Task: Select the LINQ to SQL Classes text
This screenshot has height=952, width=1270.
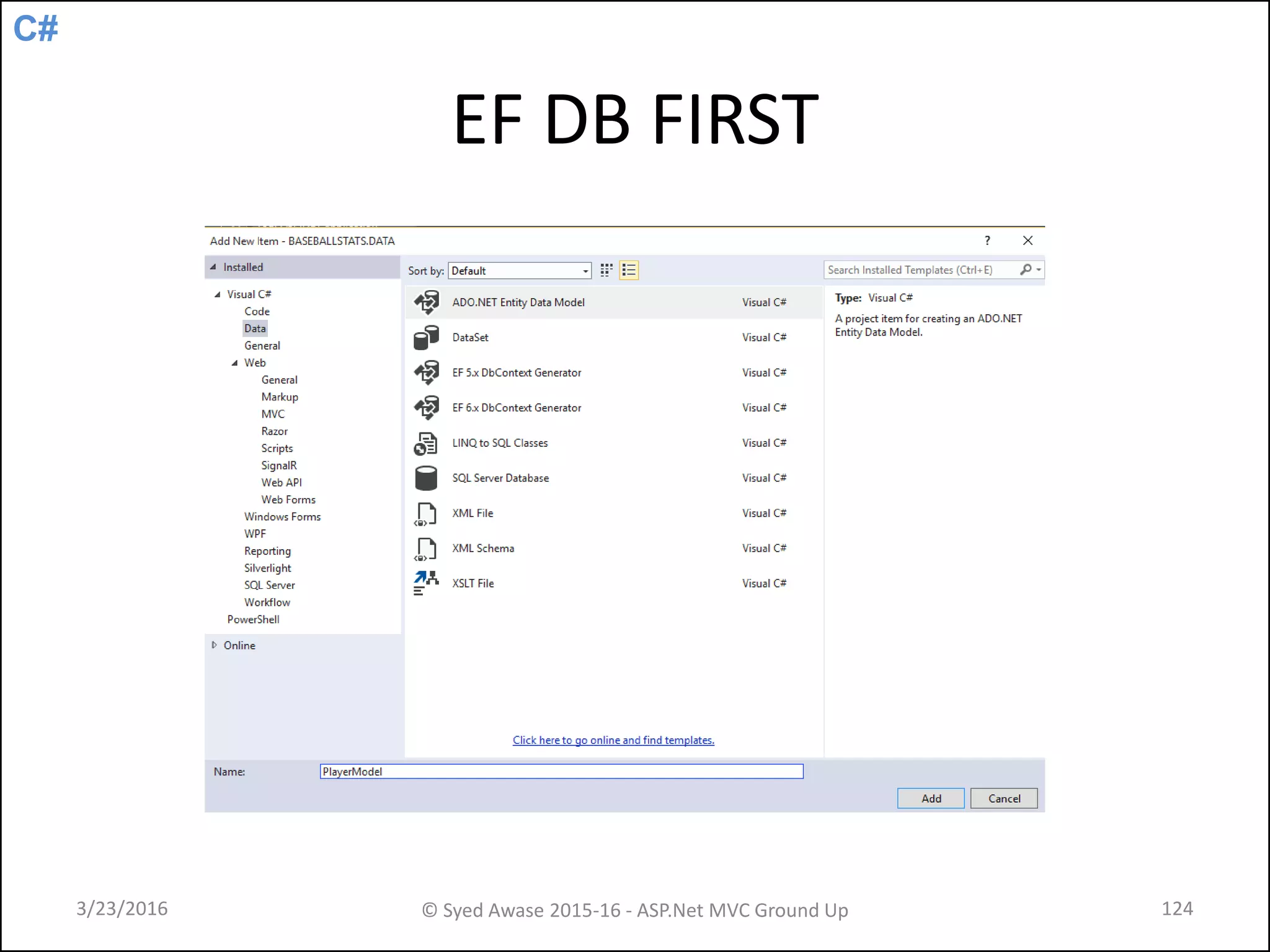Action: coord(500,443)
